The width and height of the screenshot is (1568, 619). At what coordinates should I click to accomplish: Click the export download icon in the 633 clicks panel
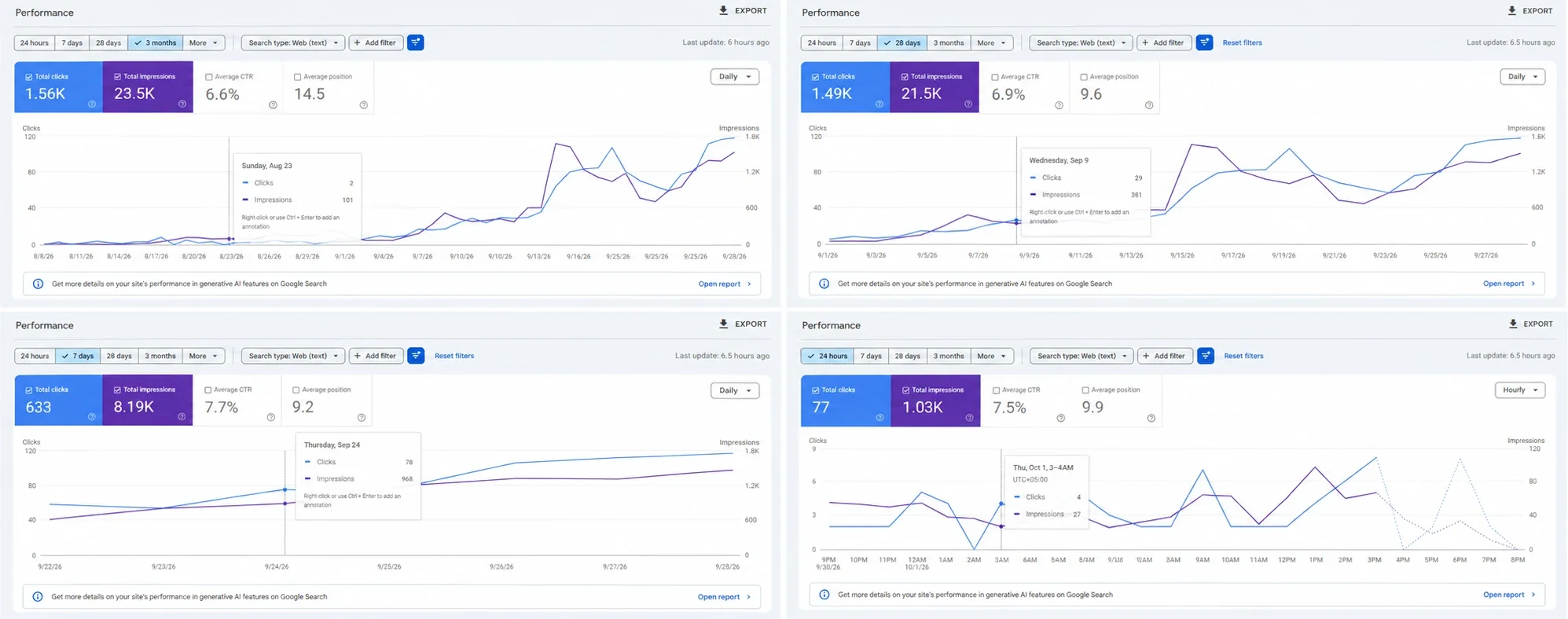tap(723, 324)
